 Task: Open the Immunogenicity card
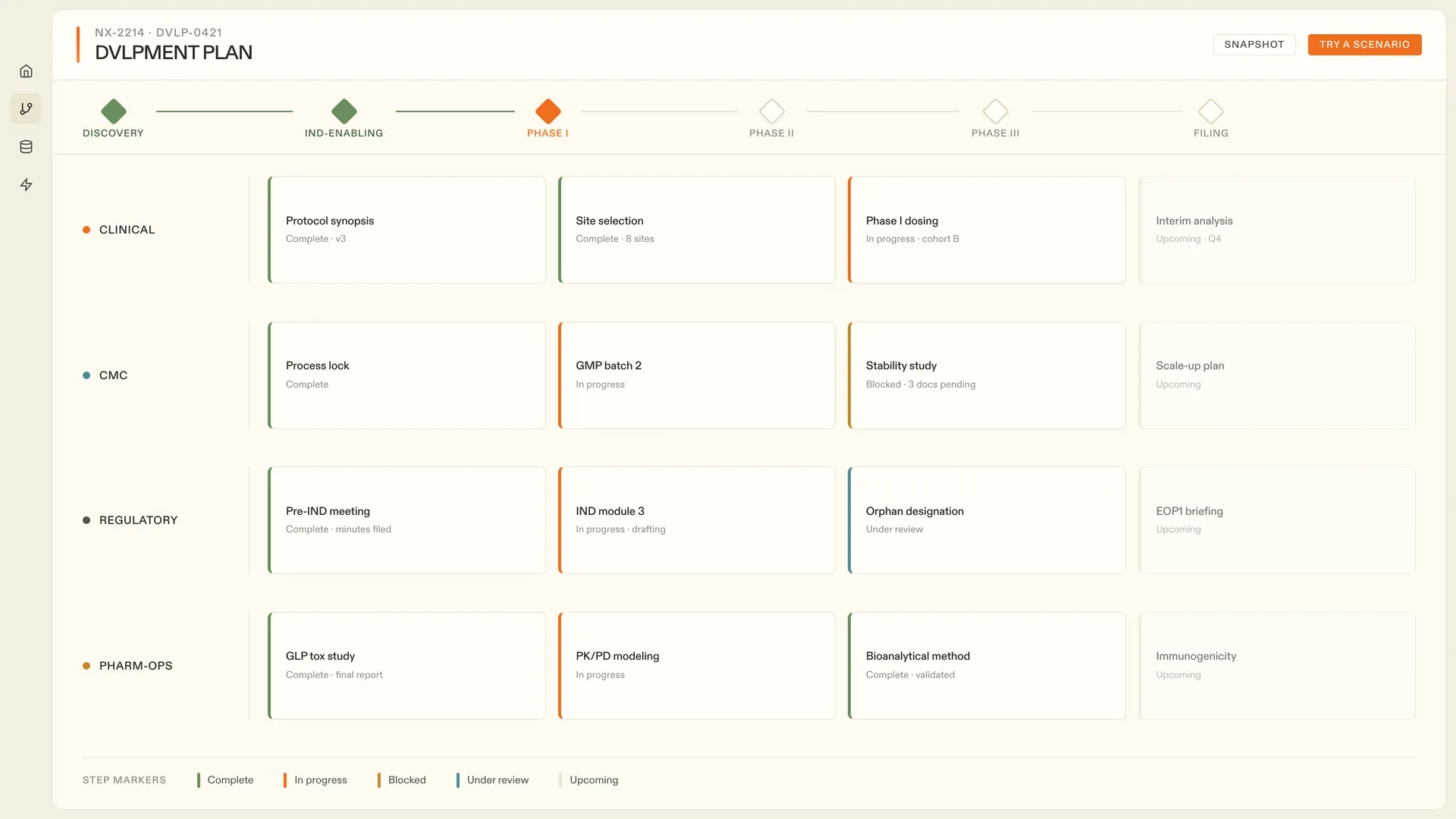pos(1277,666)
